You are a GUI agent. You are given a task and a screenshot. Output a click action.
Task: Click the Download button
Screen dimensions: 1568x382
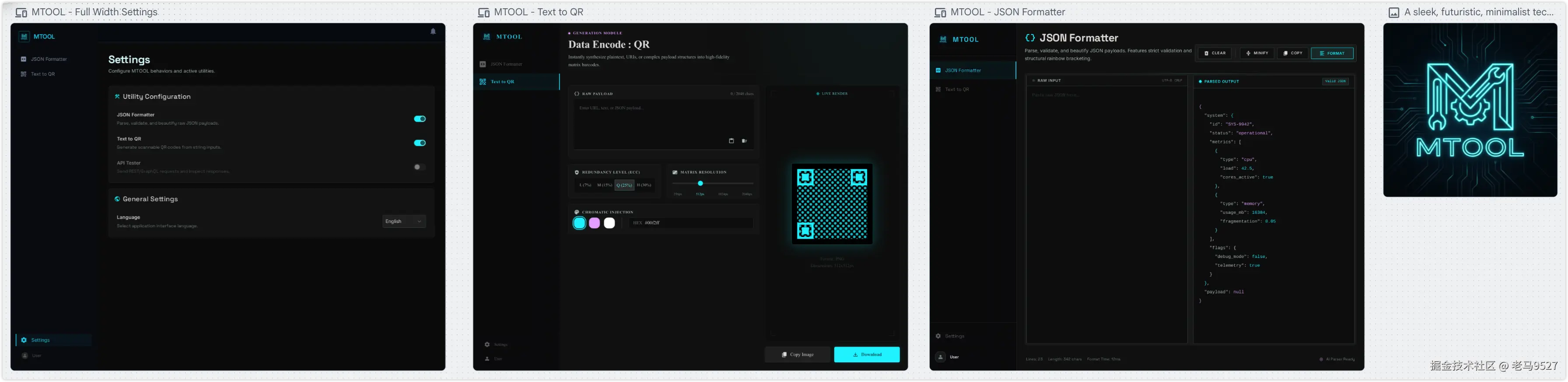point(867,354)
